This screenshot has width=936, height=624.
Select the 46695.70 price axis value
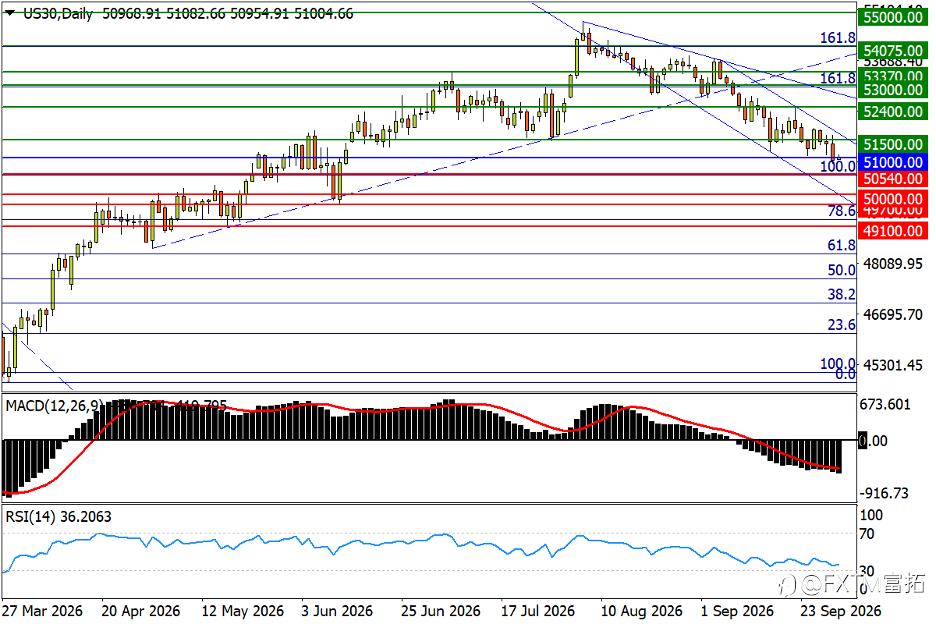tap(893, 315)
